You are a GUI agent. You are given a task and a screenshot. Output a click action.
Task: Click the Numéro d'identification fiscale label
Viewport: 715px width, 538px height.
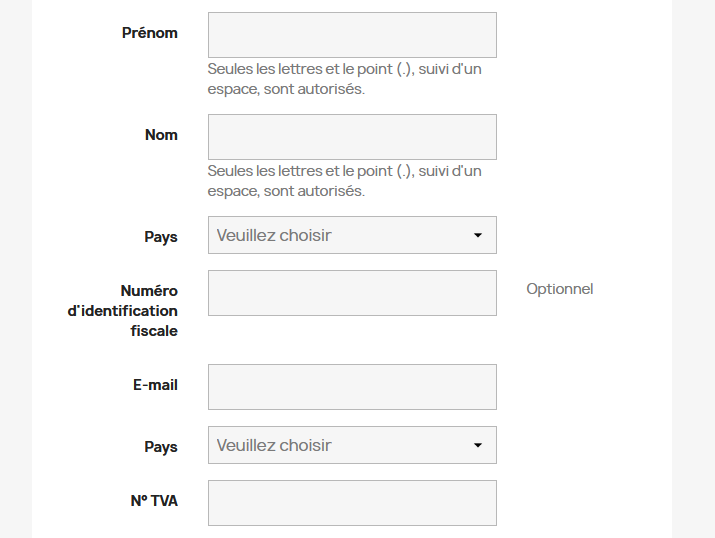coord(123,311)
